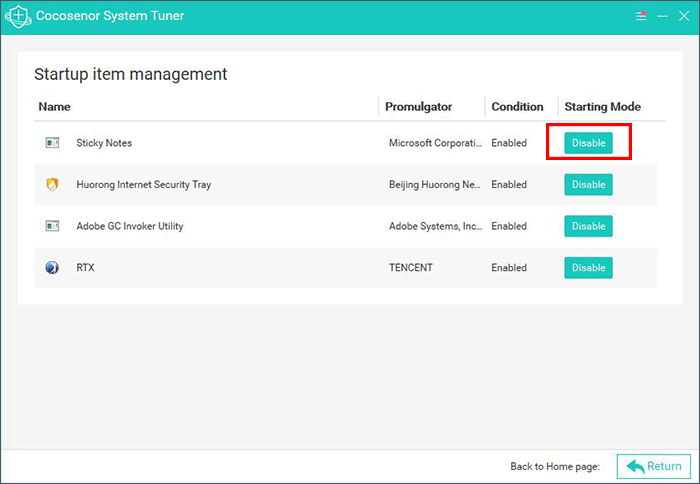
Task: Click the Cocosenor System Tuner title text
Action: (x=110, y=16)
